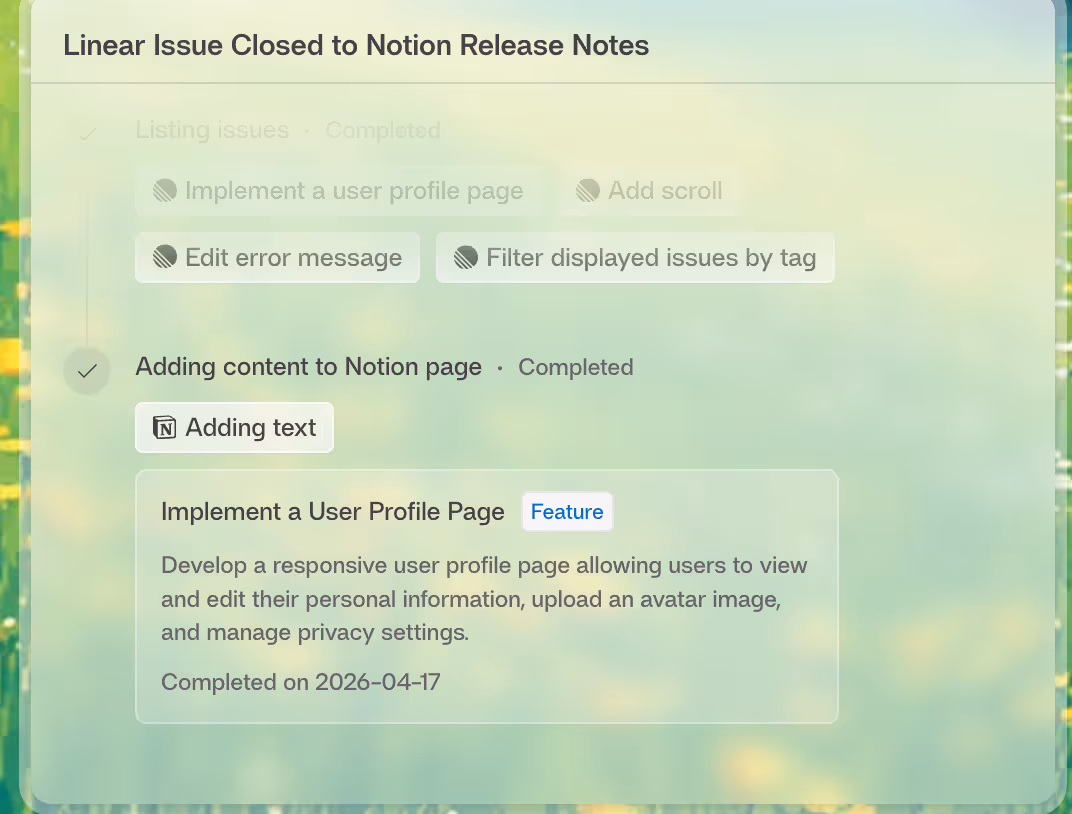Image resolution: width=1072 pixels, height=814 pixels.
Task: Click the faded checkmark beside Listing issues
Action: (x=87, y=133)
